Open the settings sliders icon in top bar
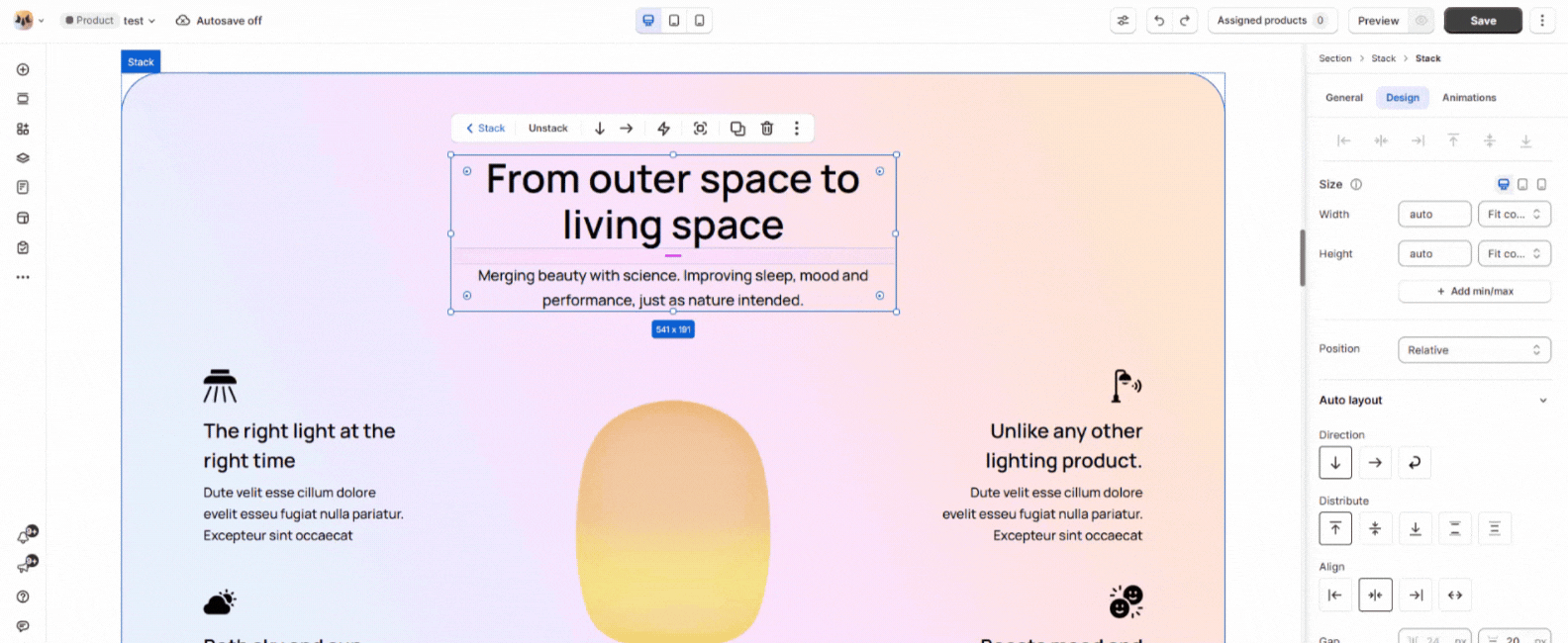The image size is (1568, 643). pos(1123,21)
